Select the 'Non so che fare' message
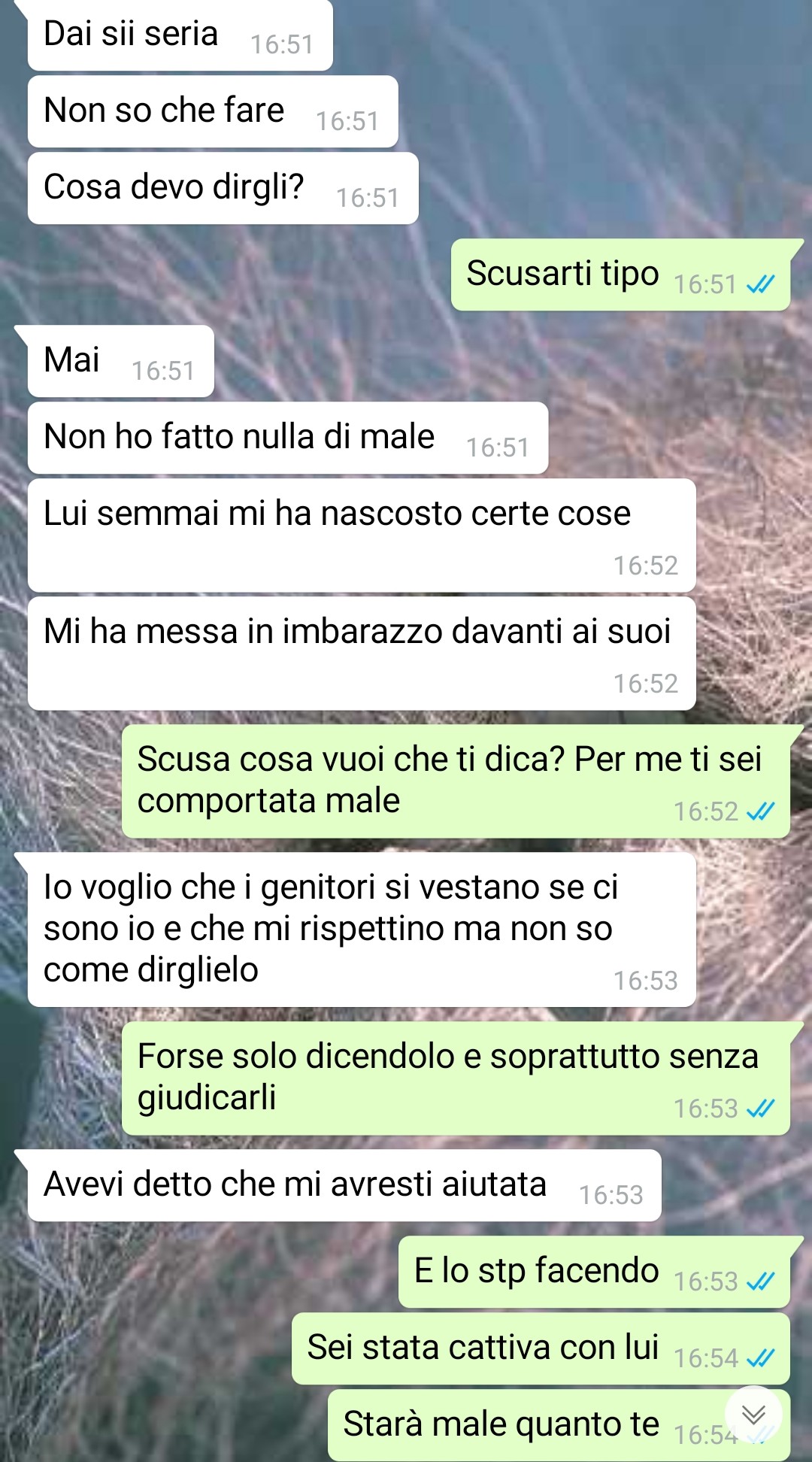The width and height of the screenshot is (812, 1462). 213,111
